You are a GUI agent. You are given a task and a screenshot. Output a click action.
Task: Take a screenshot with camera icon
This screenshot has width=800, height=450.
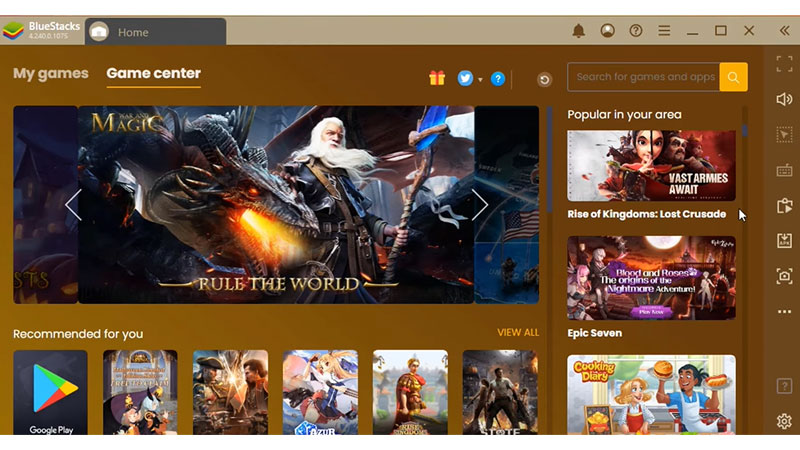tap(784, 276)
